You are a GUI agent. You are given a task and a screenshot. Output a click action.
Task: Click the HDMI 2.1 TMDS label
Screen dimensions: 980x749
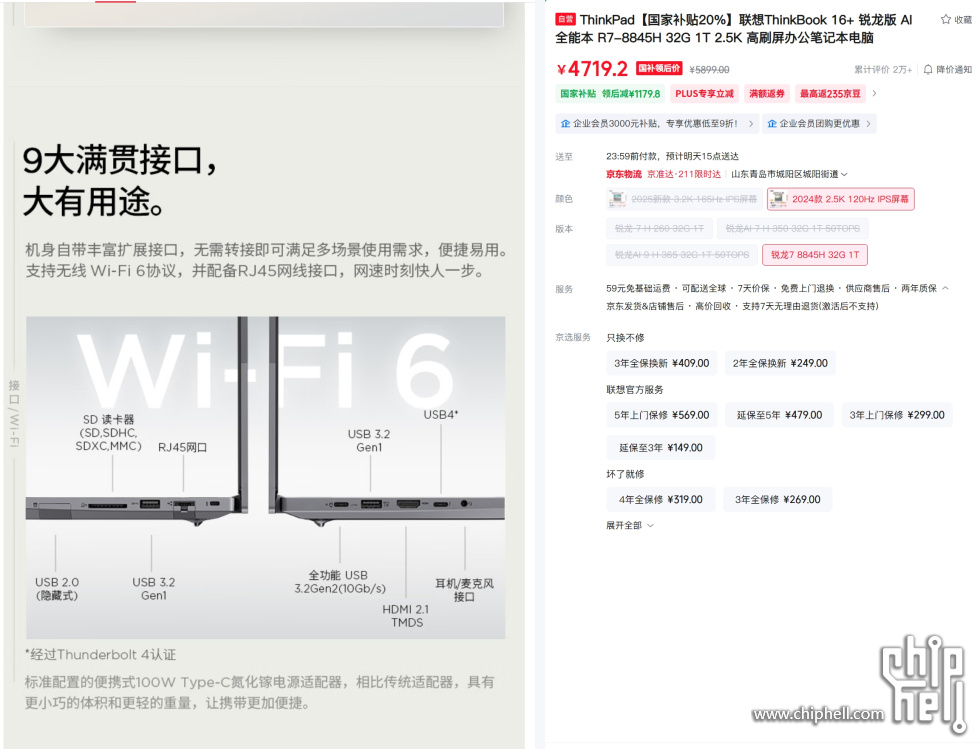point(406,616)
